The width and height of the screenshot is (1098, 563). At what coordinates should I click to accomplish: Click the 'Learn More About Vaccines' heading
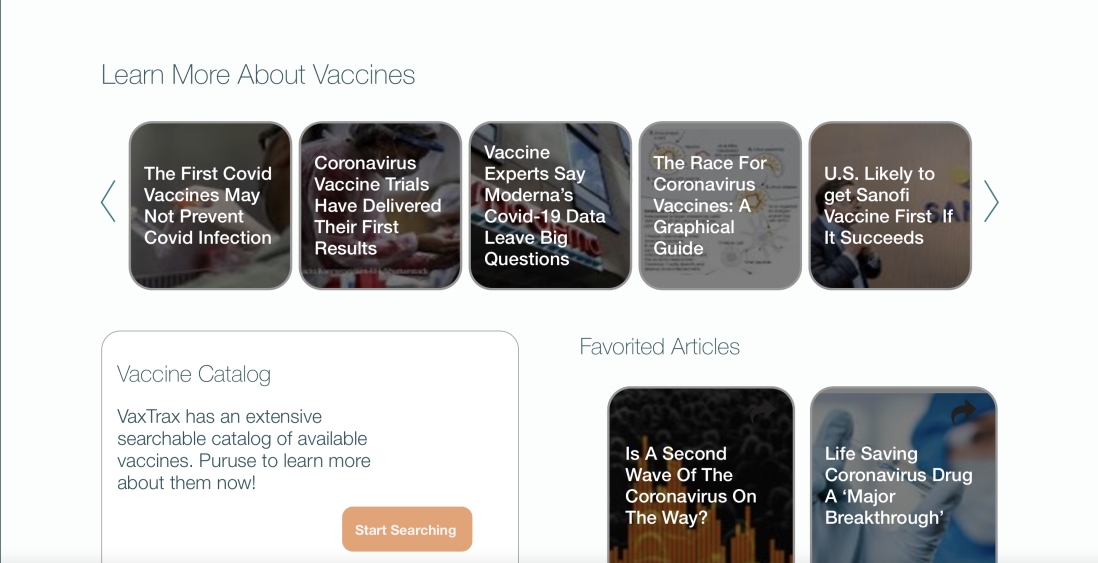tap(258, 75)
